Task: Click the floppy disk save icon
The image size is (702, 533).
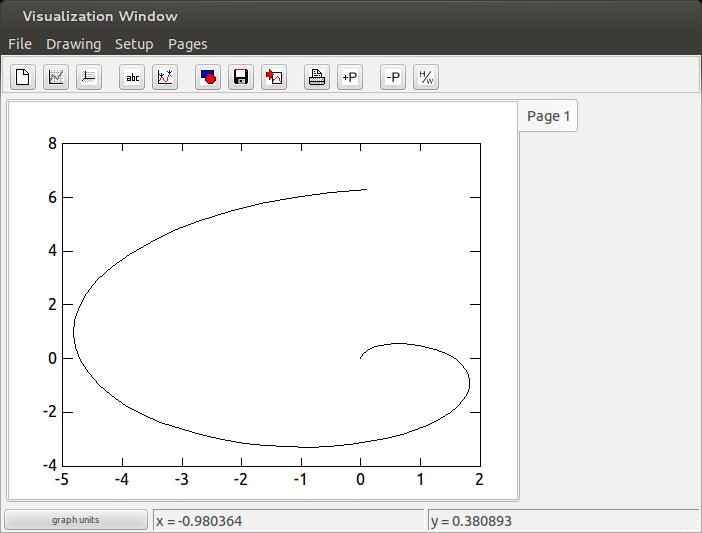Action: click(241, 77)
